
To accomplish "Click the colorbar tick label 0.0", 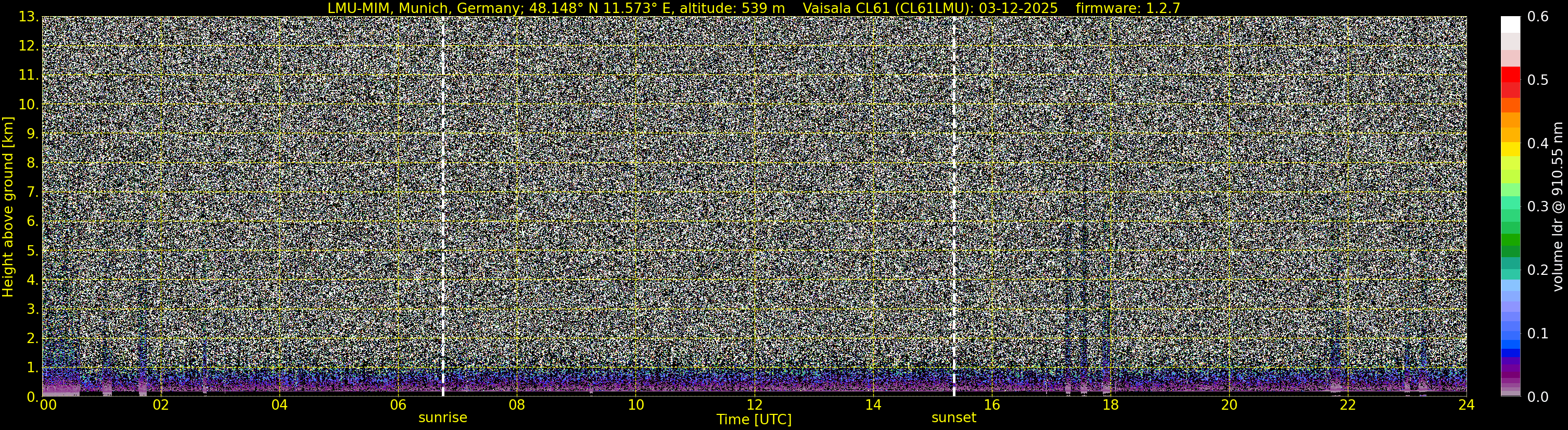I will point(1538,397).
